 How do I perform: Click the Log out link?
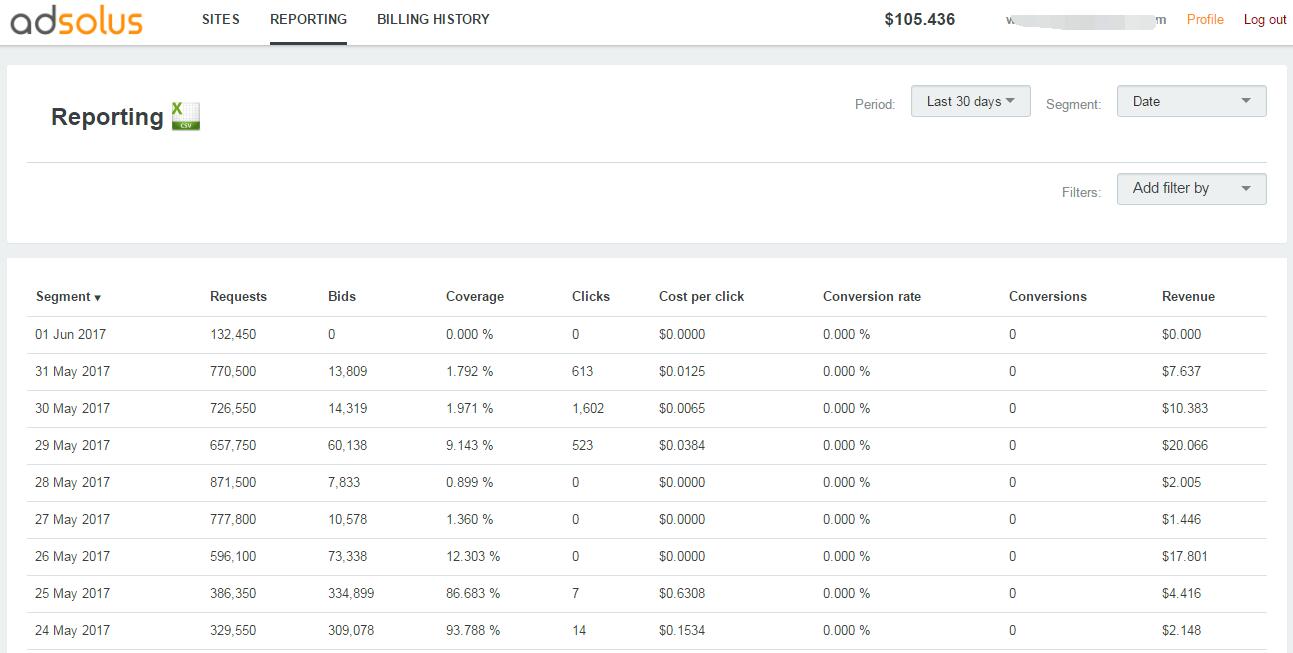1265,19
